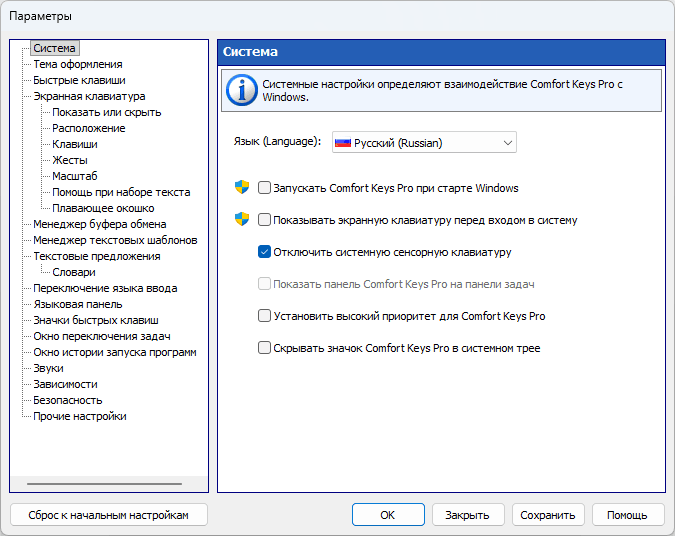
Task: Click the shield icon beside the Windows startup option
Action: [242, 187]
